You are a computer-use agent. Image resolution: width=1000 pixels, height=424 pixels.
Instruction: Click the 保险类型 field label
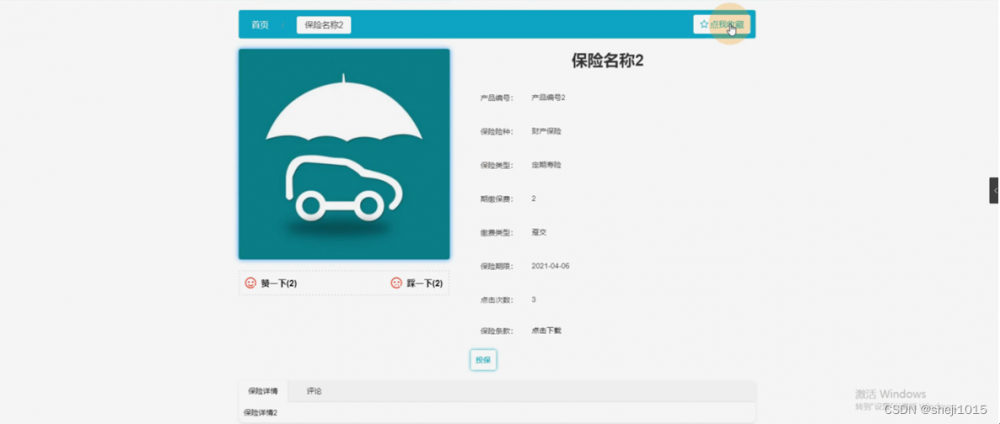tap(496, 165)
